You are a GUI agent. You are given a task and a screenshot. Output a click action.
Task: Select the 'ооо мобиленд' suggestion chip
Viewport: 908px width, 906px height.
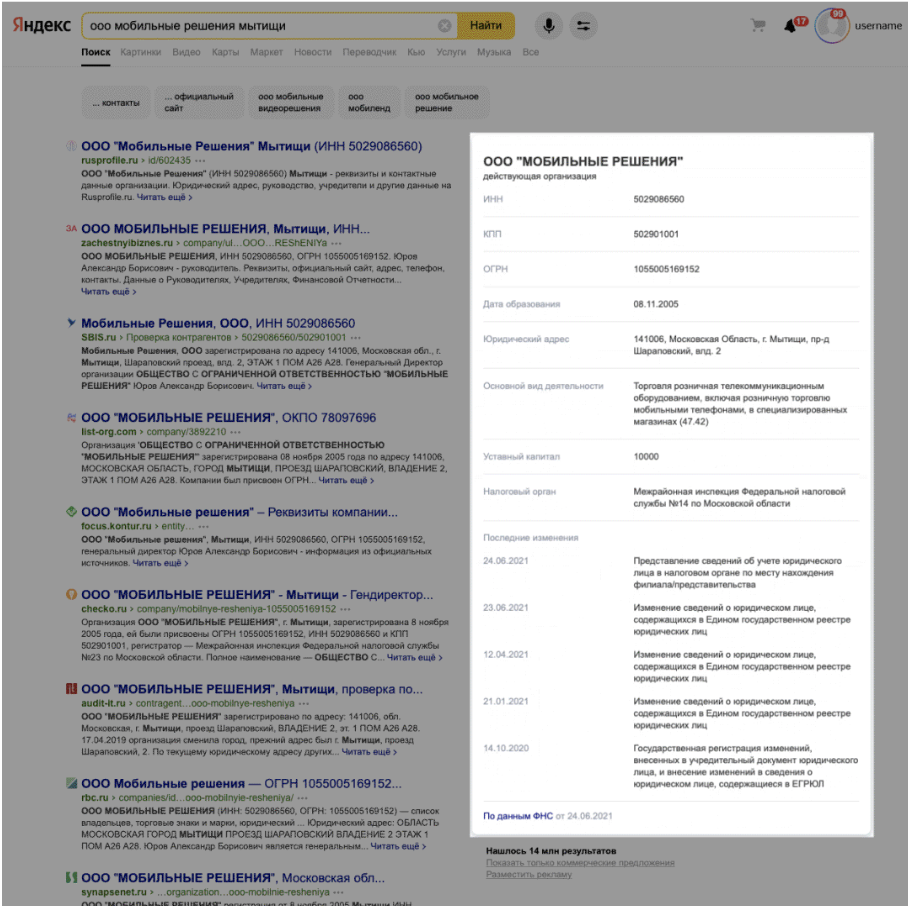tap(369, 102)
